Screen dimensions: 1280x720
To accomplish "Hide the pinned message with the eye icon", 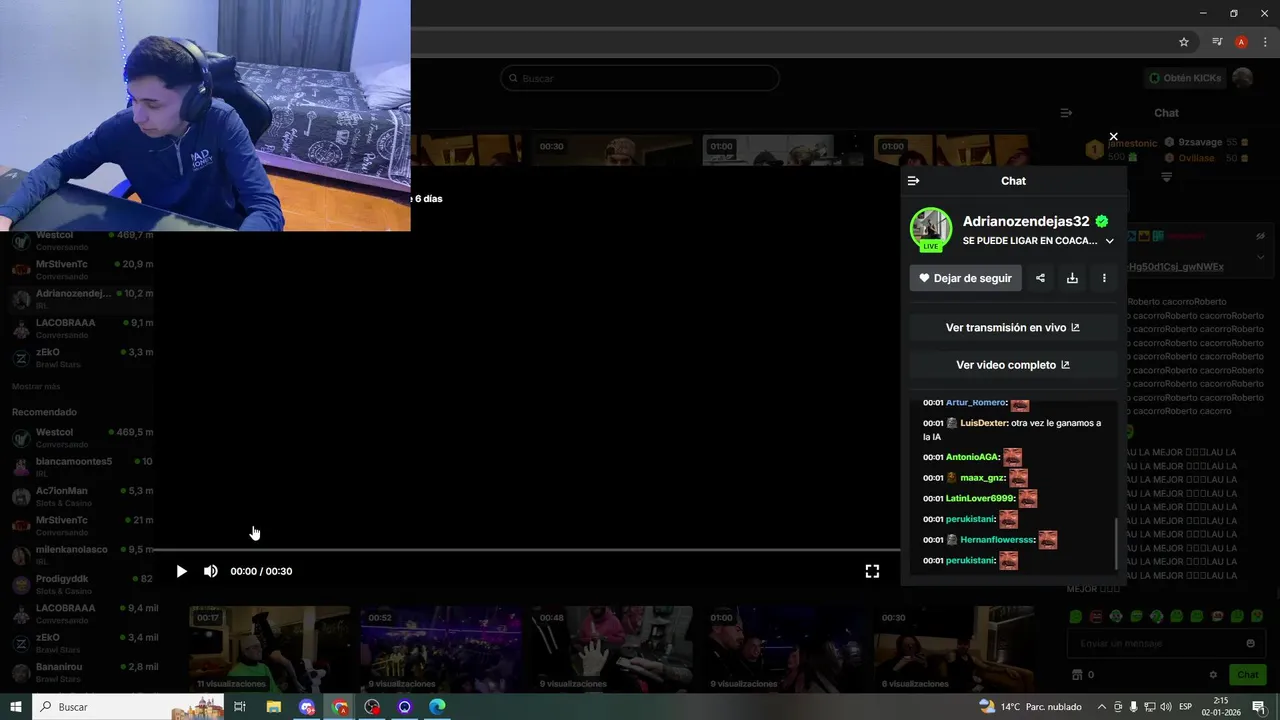I will (1261, 237).
